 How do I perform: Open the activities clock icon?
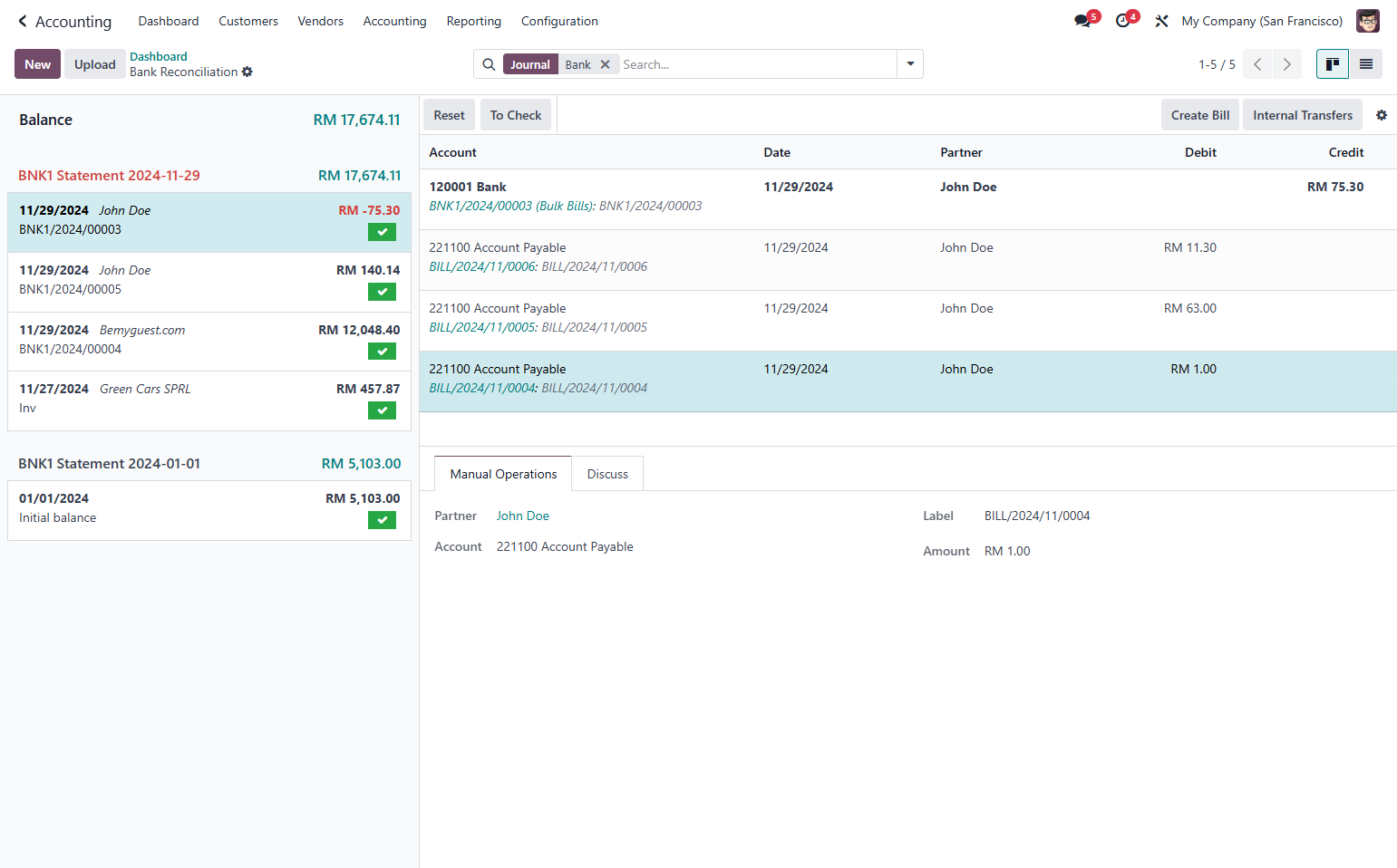1122,21
